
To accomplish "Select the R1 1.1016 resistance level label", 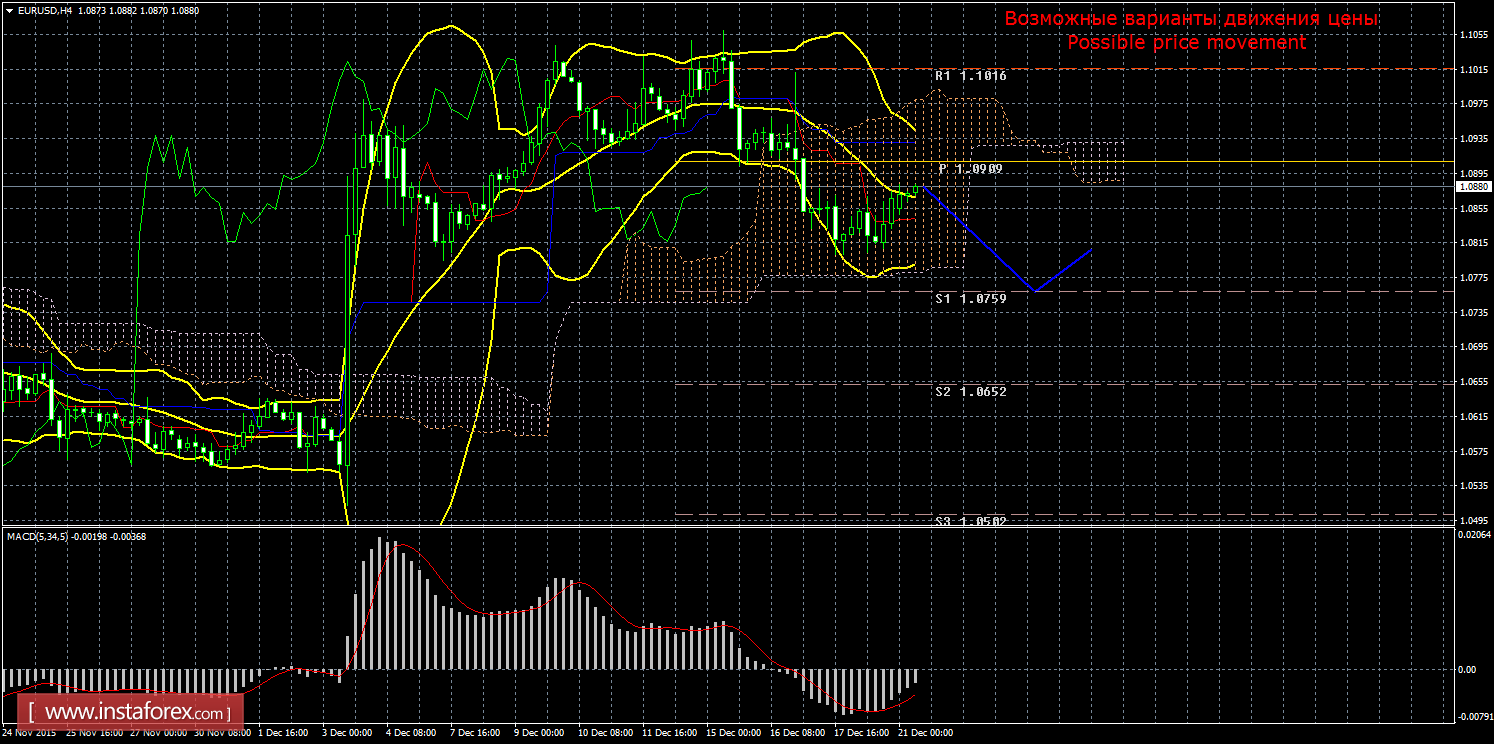I will (970, 76).
